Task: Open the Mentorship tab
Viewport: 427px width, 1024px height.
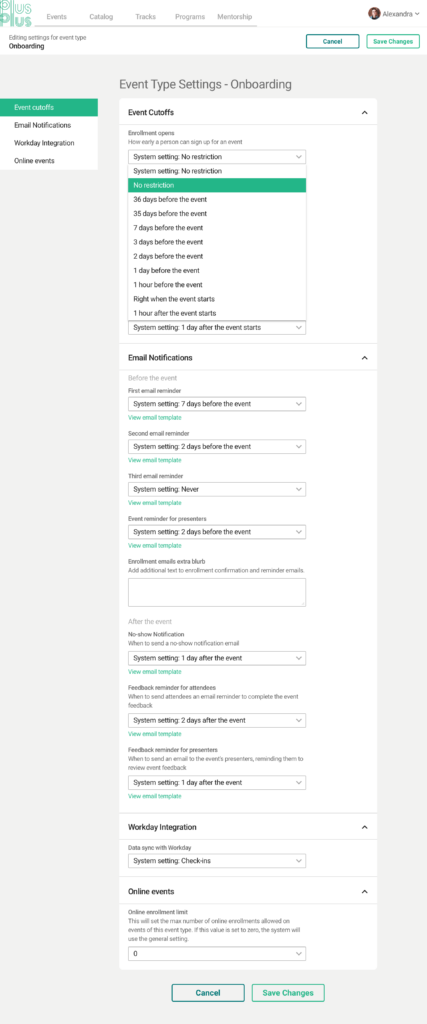Action: [x=234, y=17]
